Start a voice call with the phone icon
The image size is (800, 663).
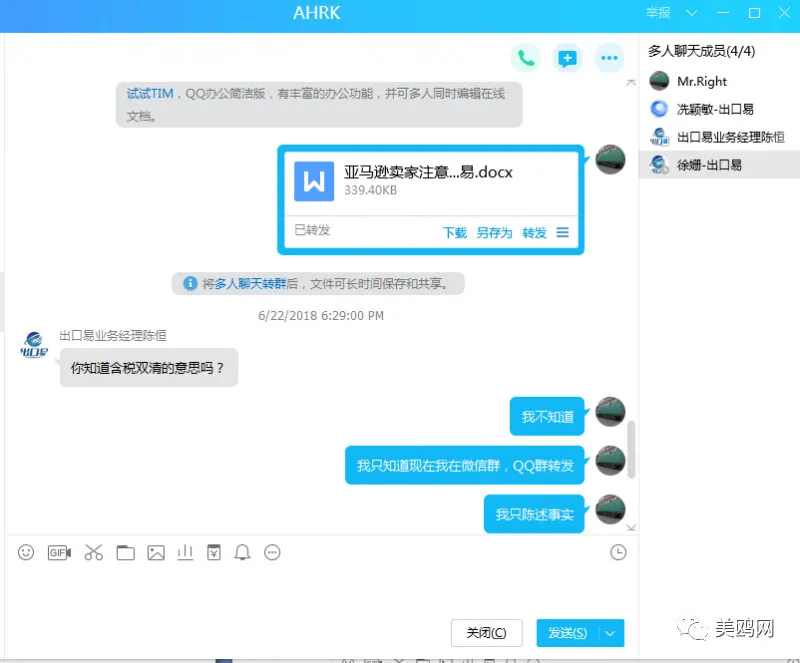526,58
